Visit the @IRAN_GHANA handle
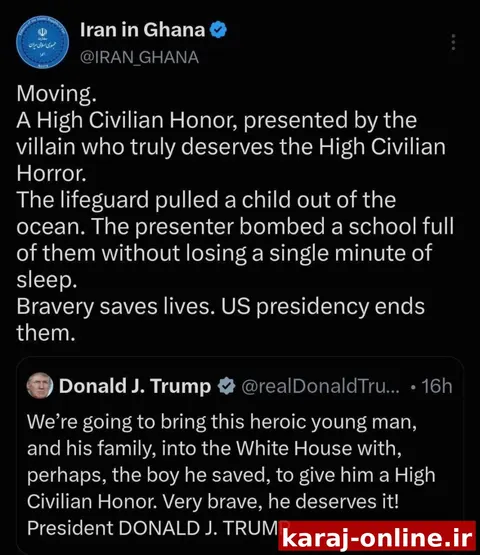The image size is (480, 555). click(139, 57)
